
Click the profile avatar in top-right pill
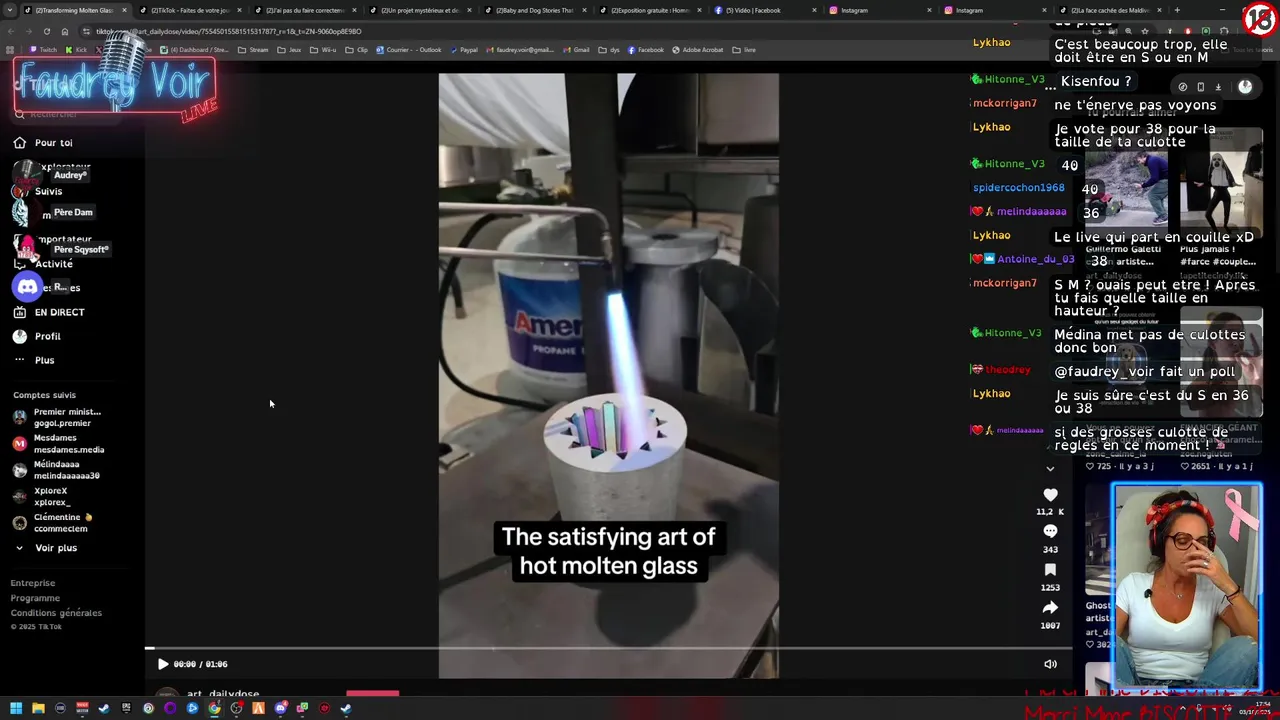[x=1245, y=87]
